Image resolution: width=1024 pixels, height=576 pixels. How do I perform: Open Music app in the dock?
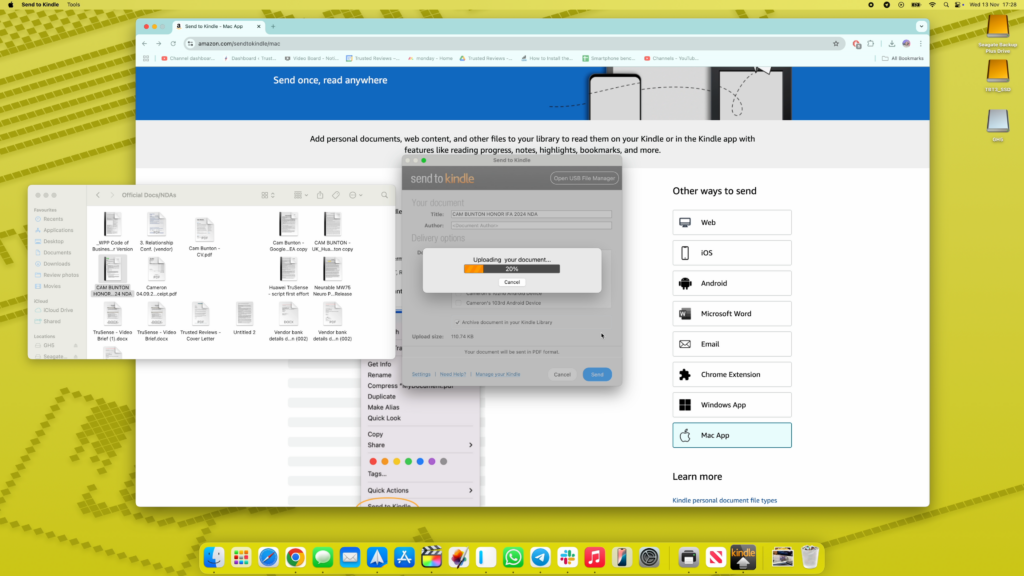[x=594, y=557]
